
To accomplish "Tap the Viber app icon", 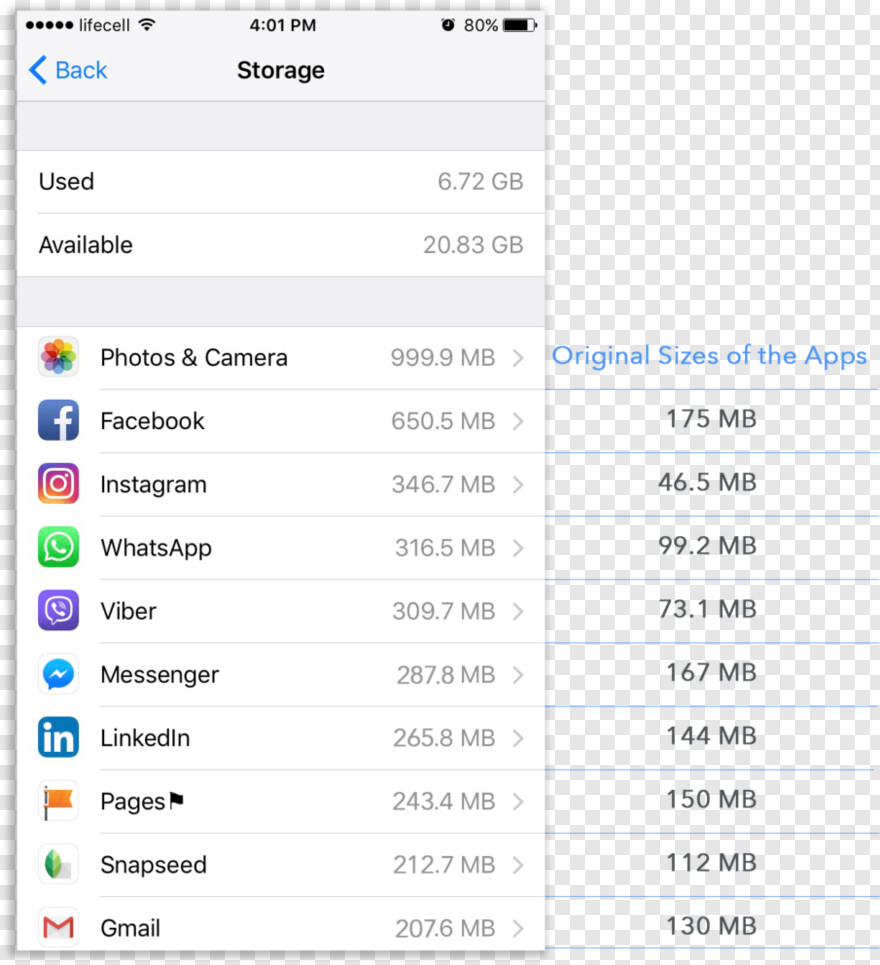I will point(58,611).
